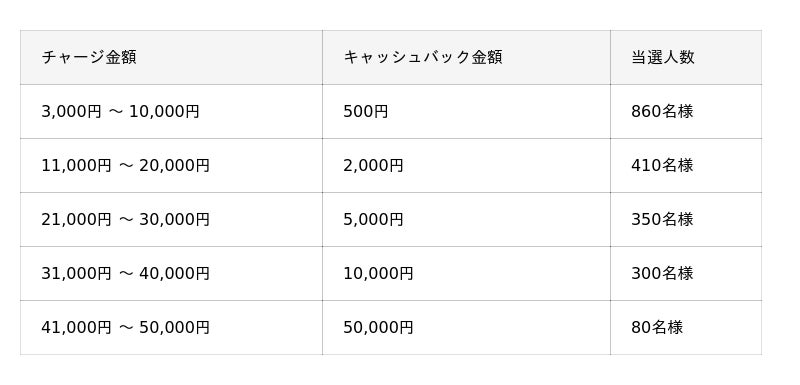
Task: Click the 300名様 winners cell
Action: [x=686, y=273]
